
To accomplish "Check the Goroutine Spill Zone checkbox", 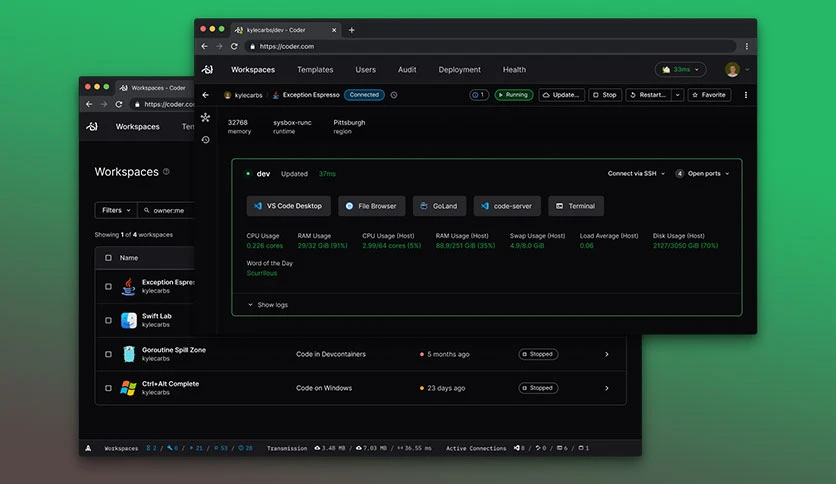I will (108, 354).
